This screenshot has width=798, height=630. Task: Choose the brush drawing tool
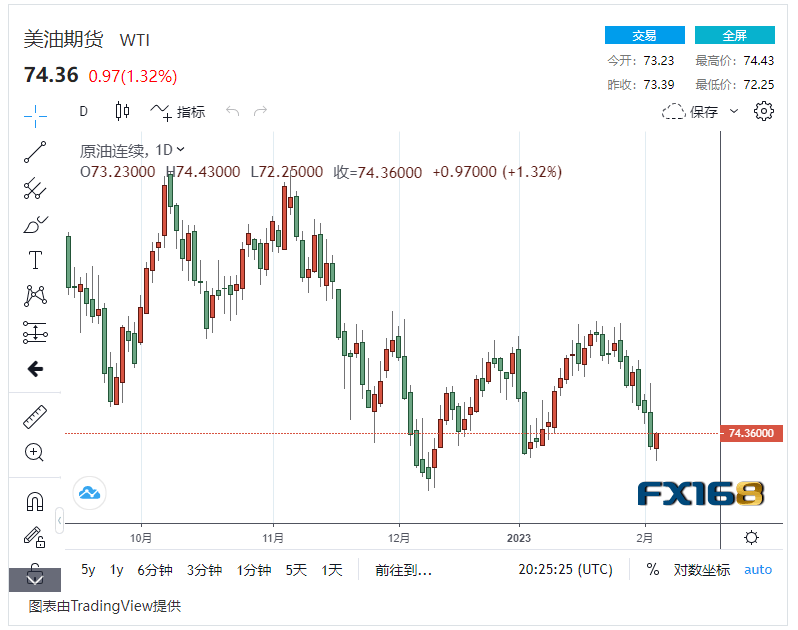click(x=35, y=224)
